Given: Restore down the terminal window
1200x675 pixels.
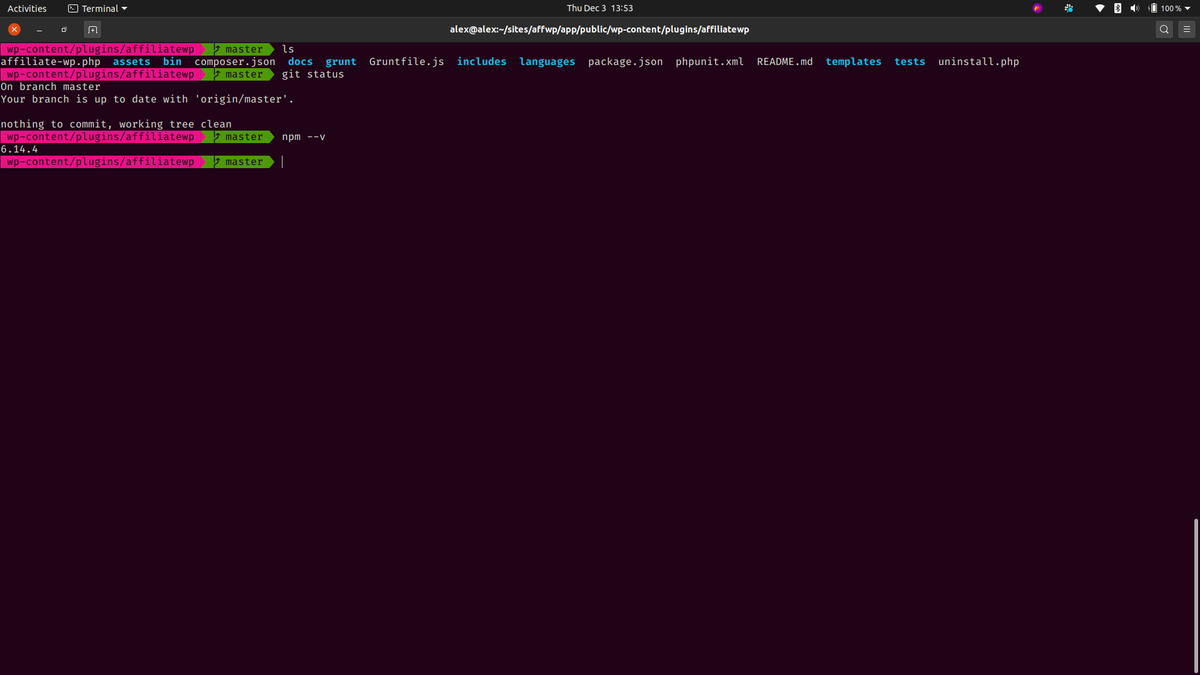Looking at the screenshot, I should (x=64, y=29).
